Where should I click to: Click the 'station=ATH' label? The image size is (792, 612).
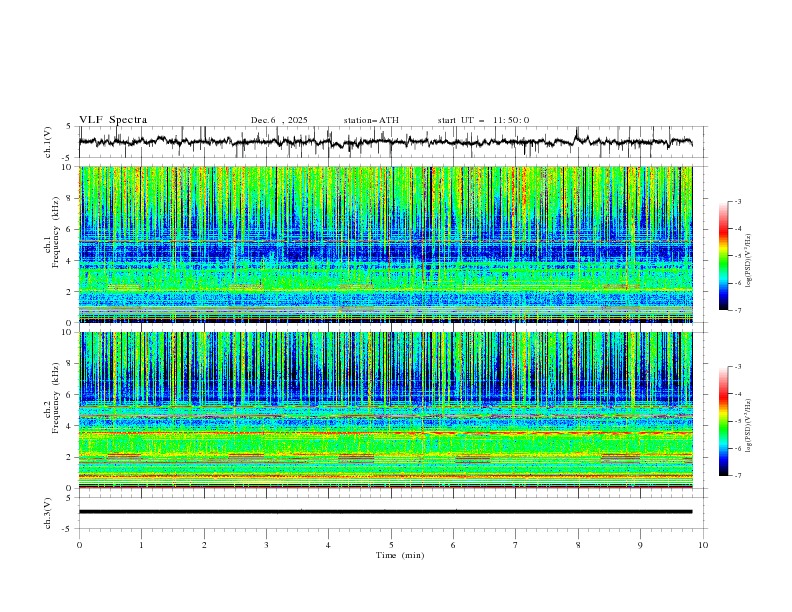click(371, 120)
